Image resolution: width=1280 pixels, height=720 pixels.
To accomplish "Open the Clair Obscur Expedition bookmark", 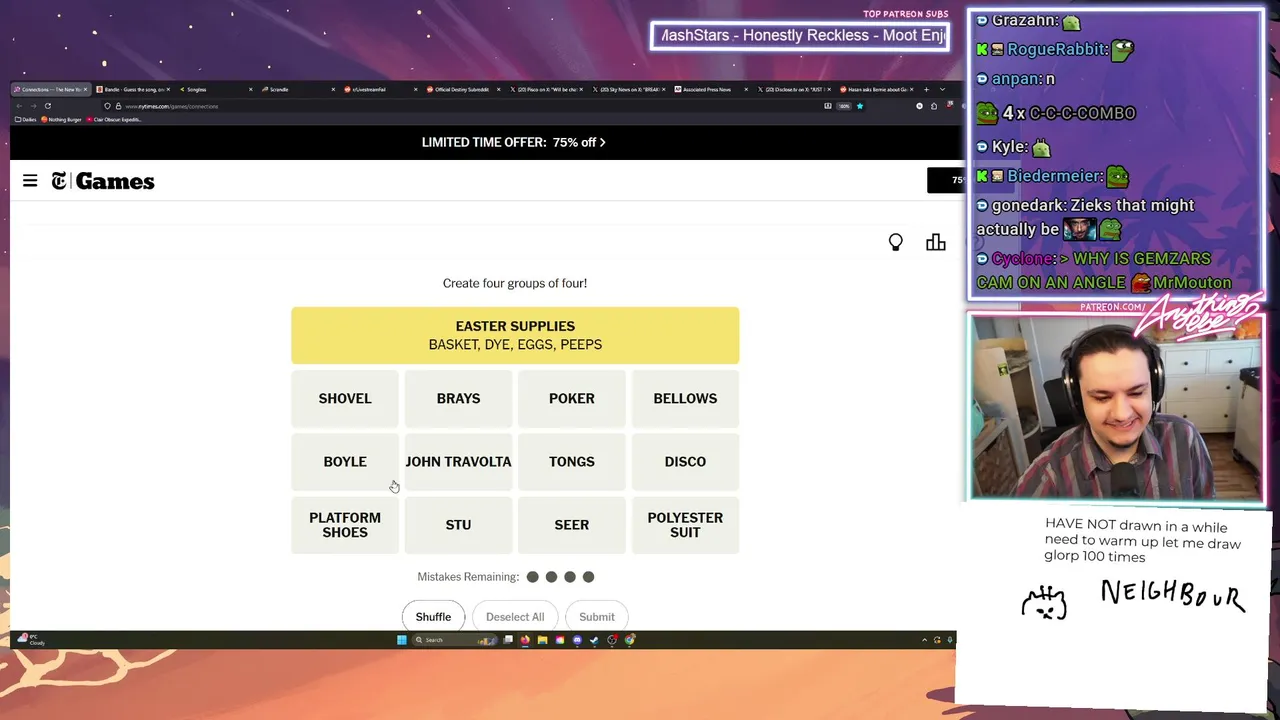I will point(115,119).
